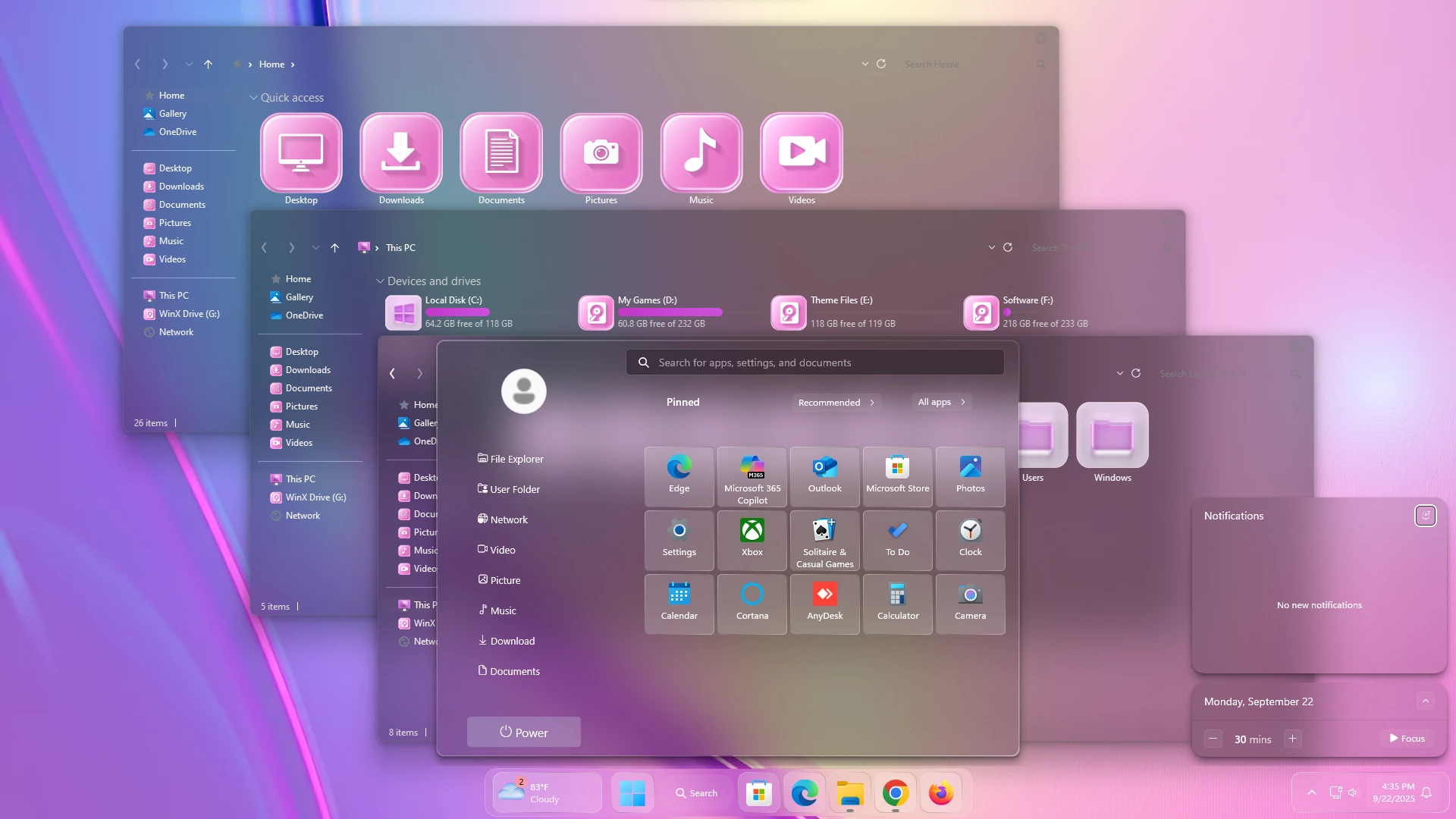This screenshot has height=819, width=1456.
Task: Open Download from Start menu sidebar
Action: click(507, 641)
